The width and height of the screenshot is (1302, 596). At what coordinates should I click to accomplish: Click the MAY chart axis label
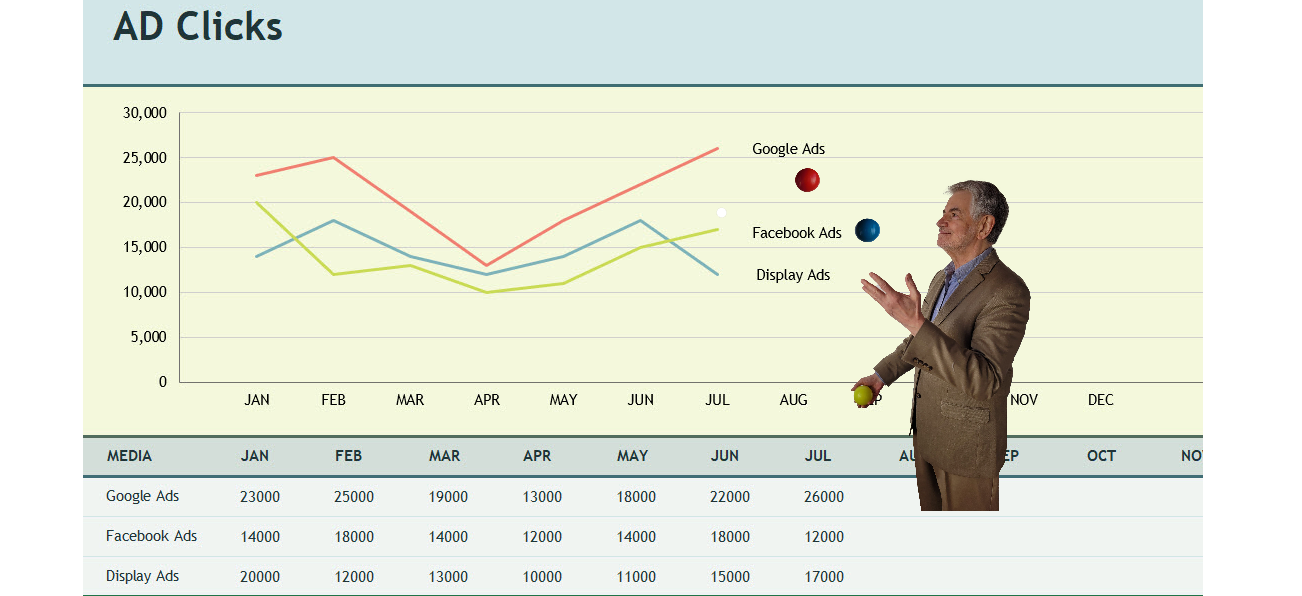click(x=564, y=400)
